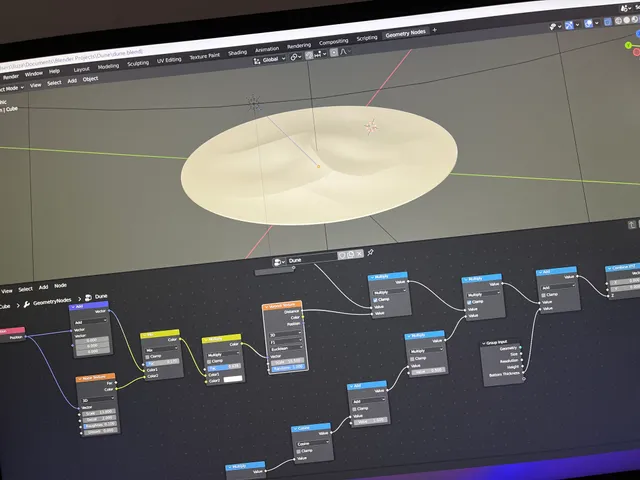Screen dimensions: 640x480
Task: Switch to the Geometry Nodes workspace tab
Action: (405, 34)
